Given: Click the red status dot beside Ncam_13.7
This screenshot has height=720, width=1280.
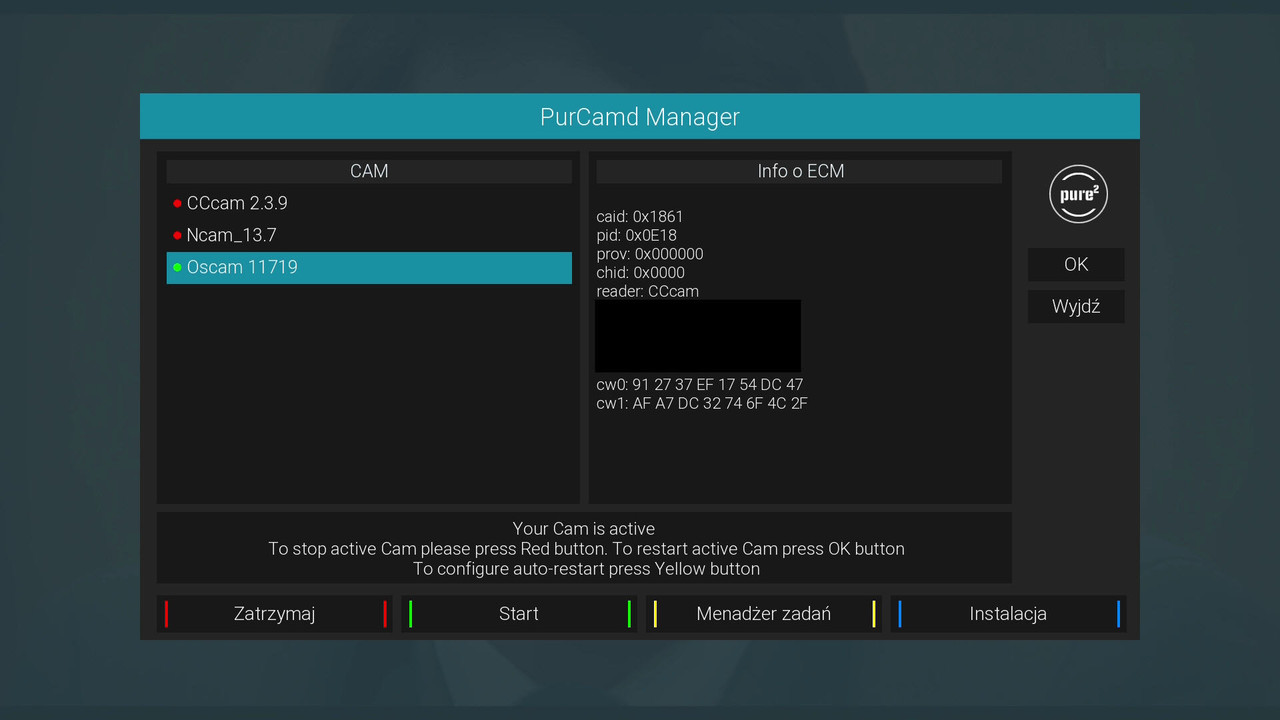Looking at the screenshot, I should click(x=177, y=235).
